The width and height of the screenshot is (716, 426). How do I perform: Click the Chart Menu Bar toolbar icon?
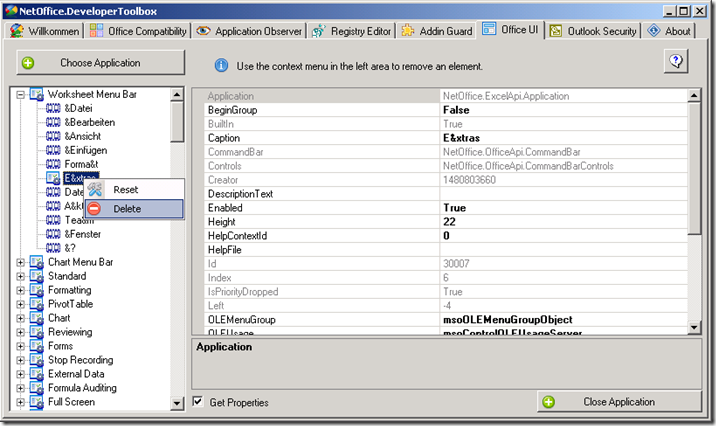(37, 262)
